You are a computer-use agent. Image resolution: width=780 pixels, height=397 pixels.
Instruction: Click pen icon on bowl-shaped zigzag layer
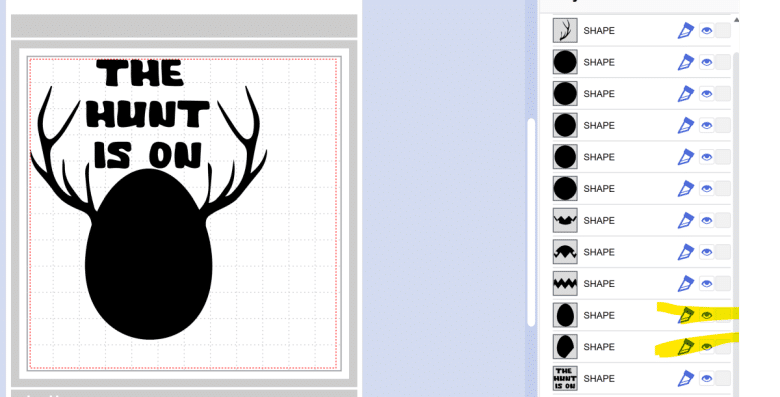(685, 220)
